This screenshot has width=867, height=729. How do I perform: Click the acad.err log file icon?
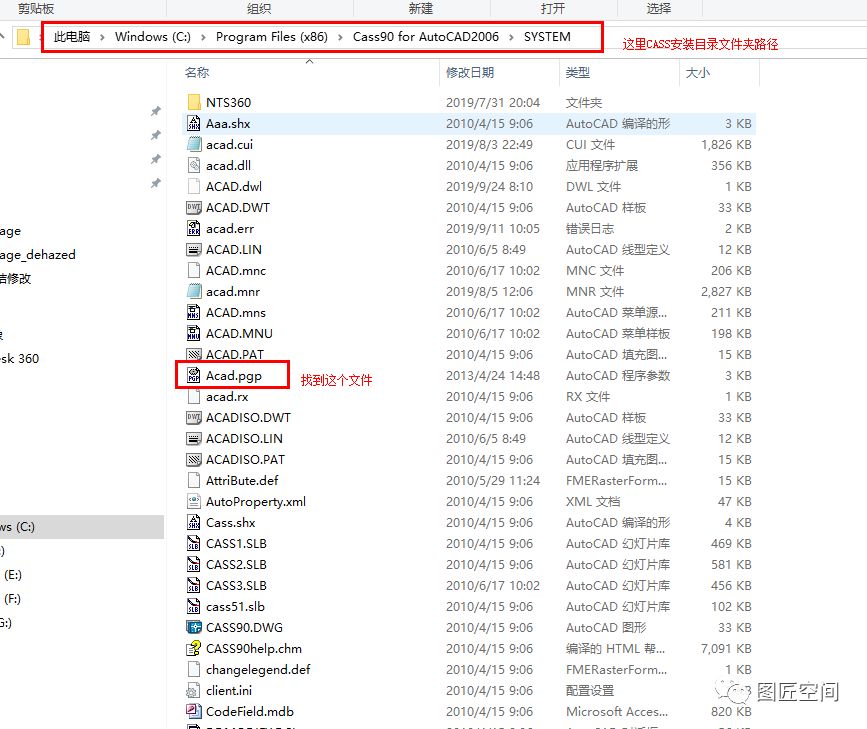coord(194,228)
